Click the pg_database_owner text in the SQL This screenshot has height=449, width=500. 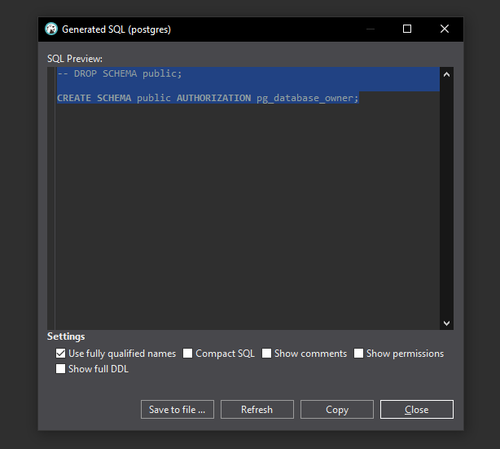coord(305,98)
